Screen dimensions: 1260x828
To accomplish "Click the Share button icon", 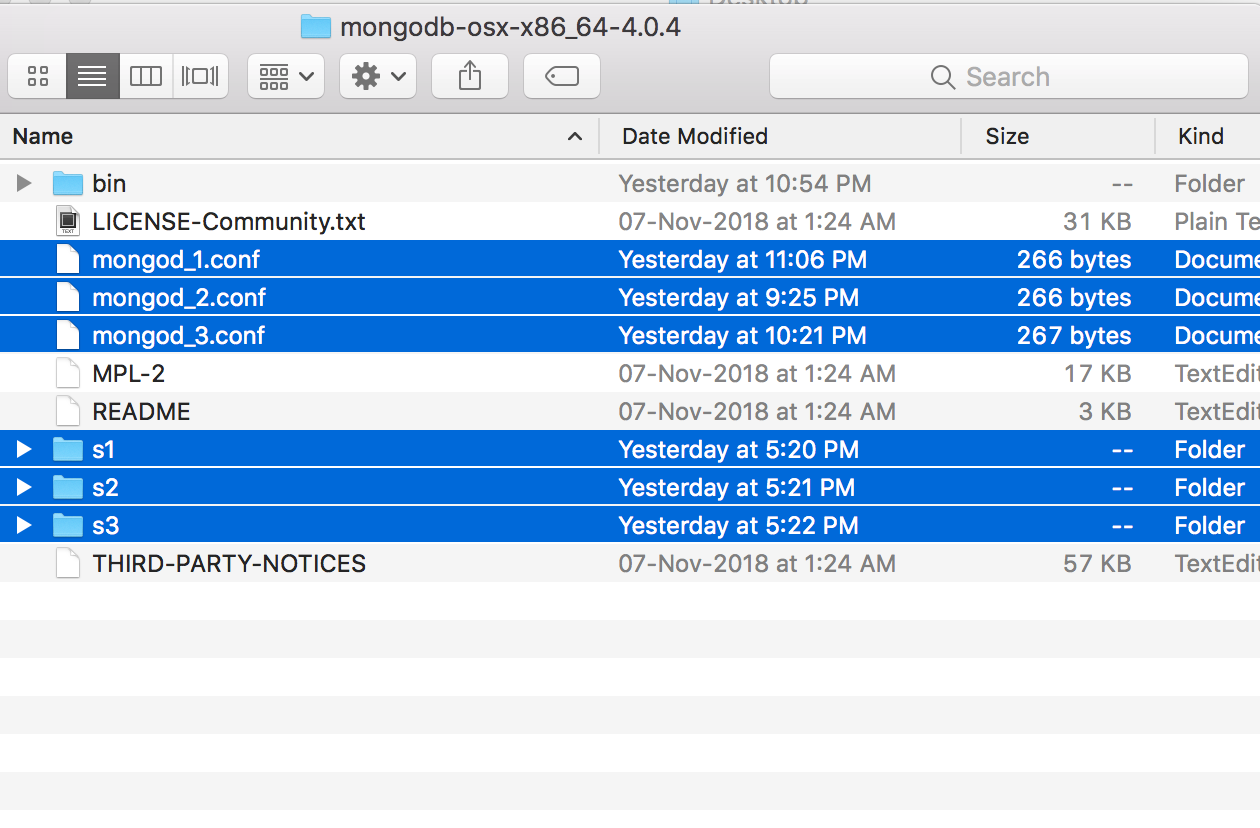I will 469,76.
